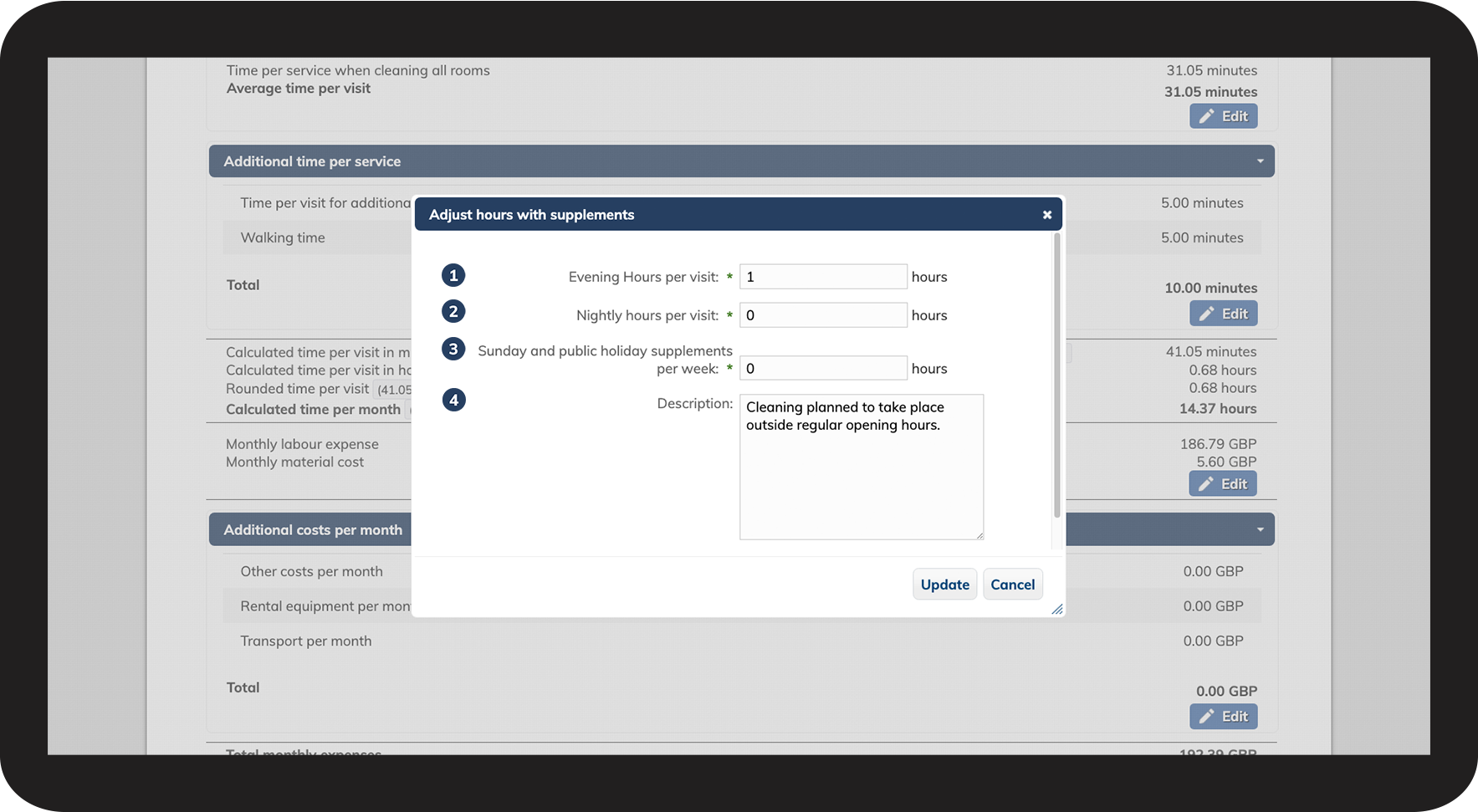Click the Description text area resize grip

click(x=979, y=535)
